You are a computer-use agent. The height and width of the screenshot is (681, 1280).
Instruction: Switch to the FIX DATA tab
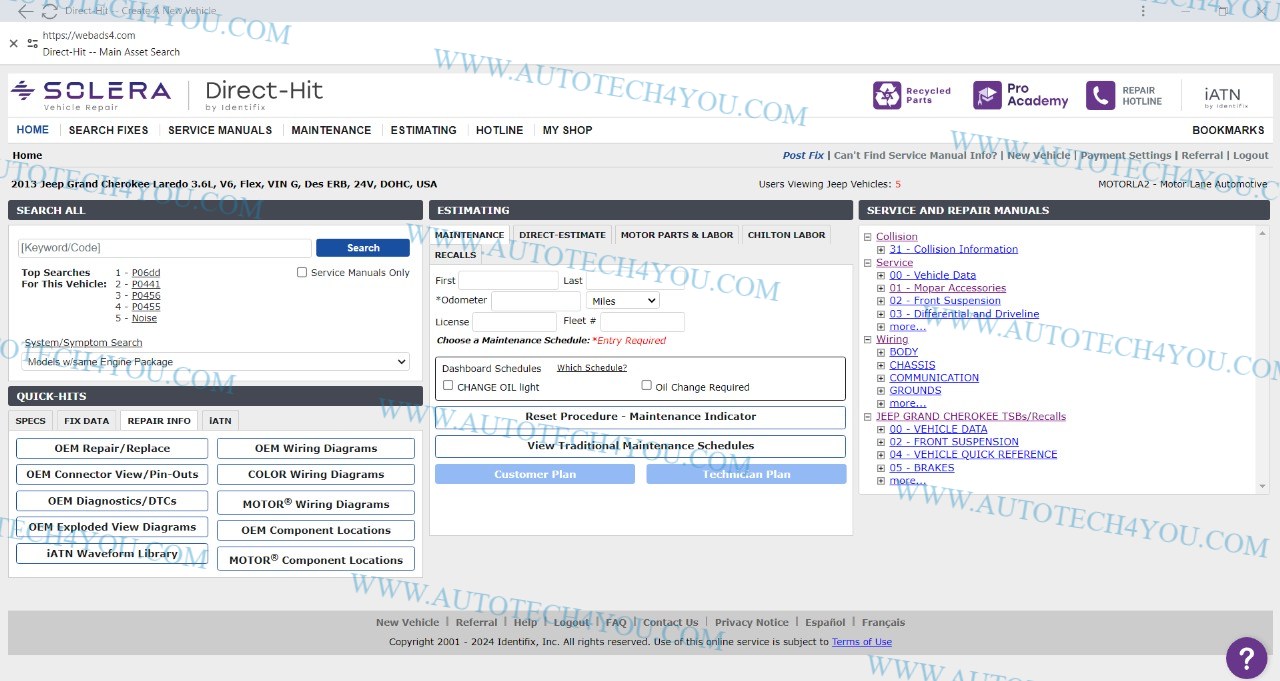point(87,421)
